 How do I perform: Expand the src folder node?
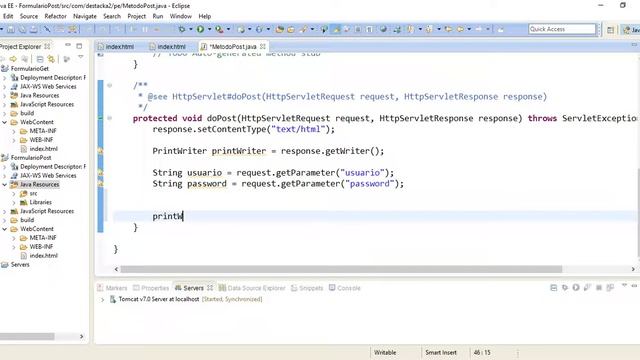coord(14,193)
